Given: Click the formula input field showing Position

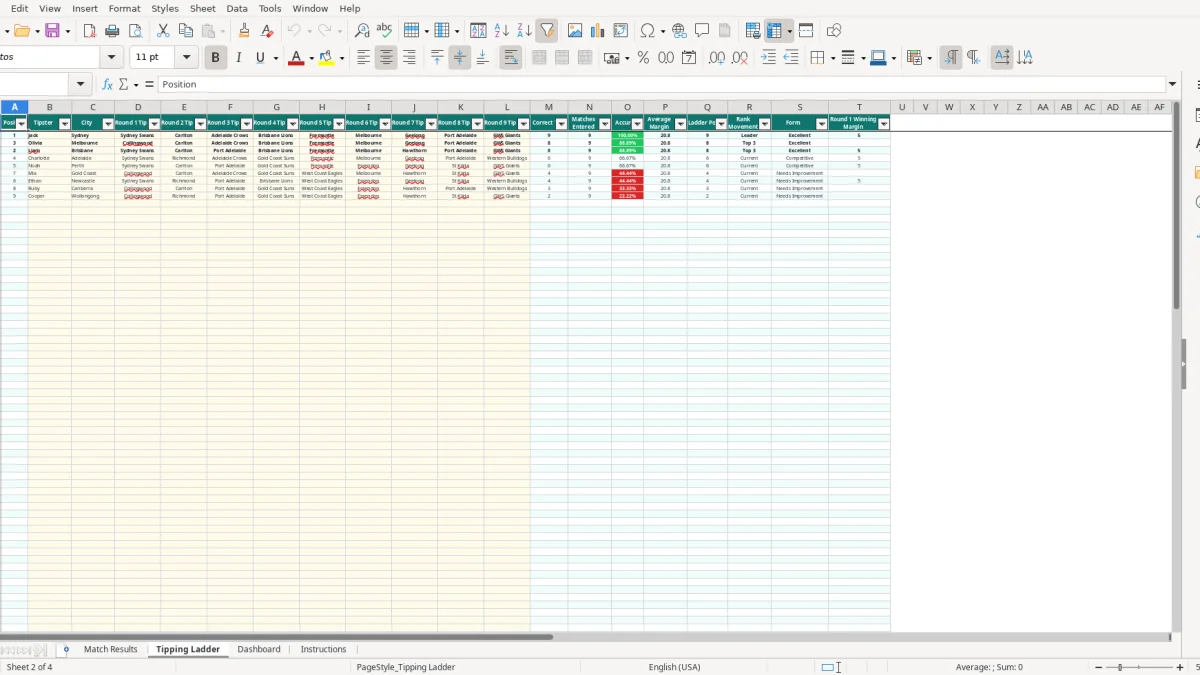Looking at the screenshot, I should point(662,85).
